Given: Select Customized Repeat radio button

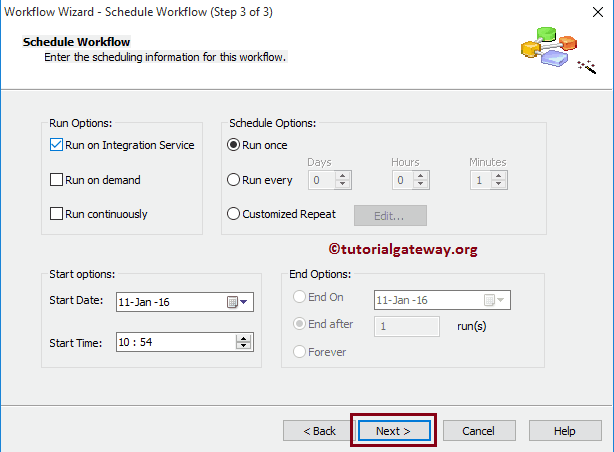Looking at the screenshot, I should 233,214.
